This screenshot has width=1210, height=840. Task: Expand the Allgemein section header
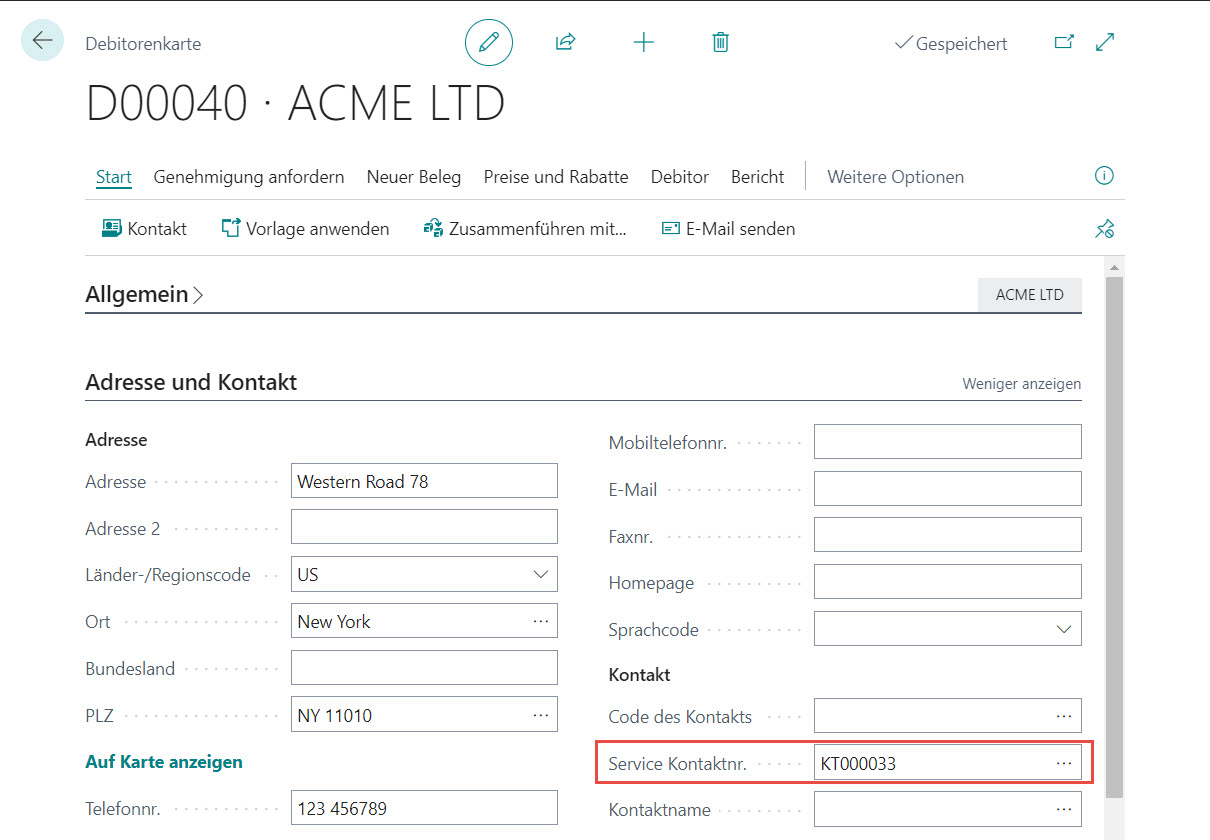point(144,294)
